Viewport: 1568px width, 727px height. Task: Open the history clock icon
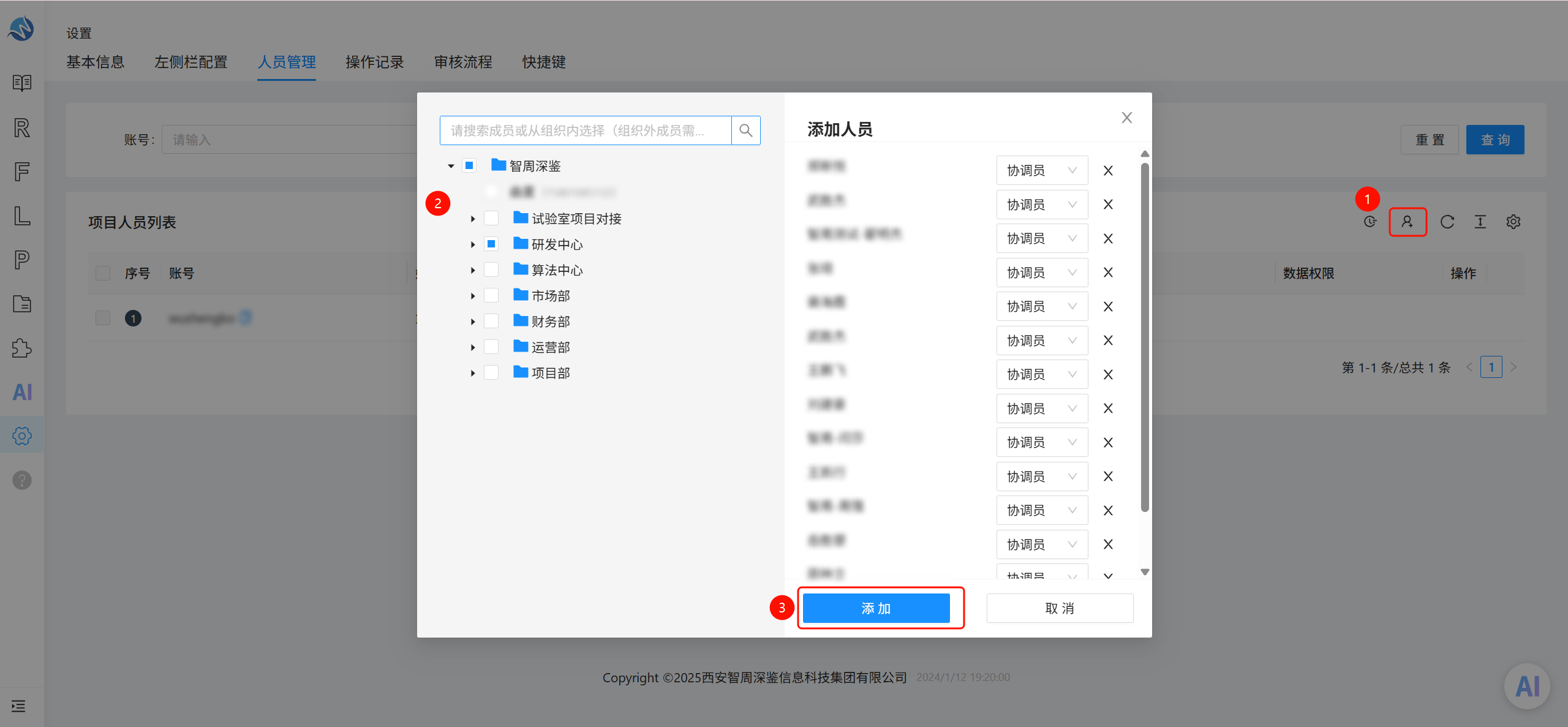[1370, 222]
